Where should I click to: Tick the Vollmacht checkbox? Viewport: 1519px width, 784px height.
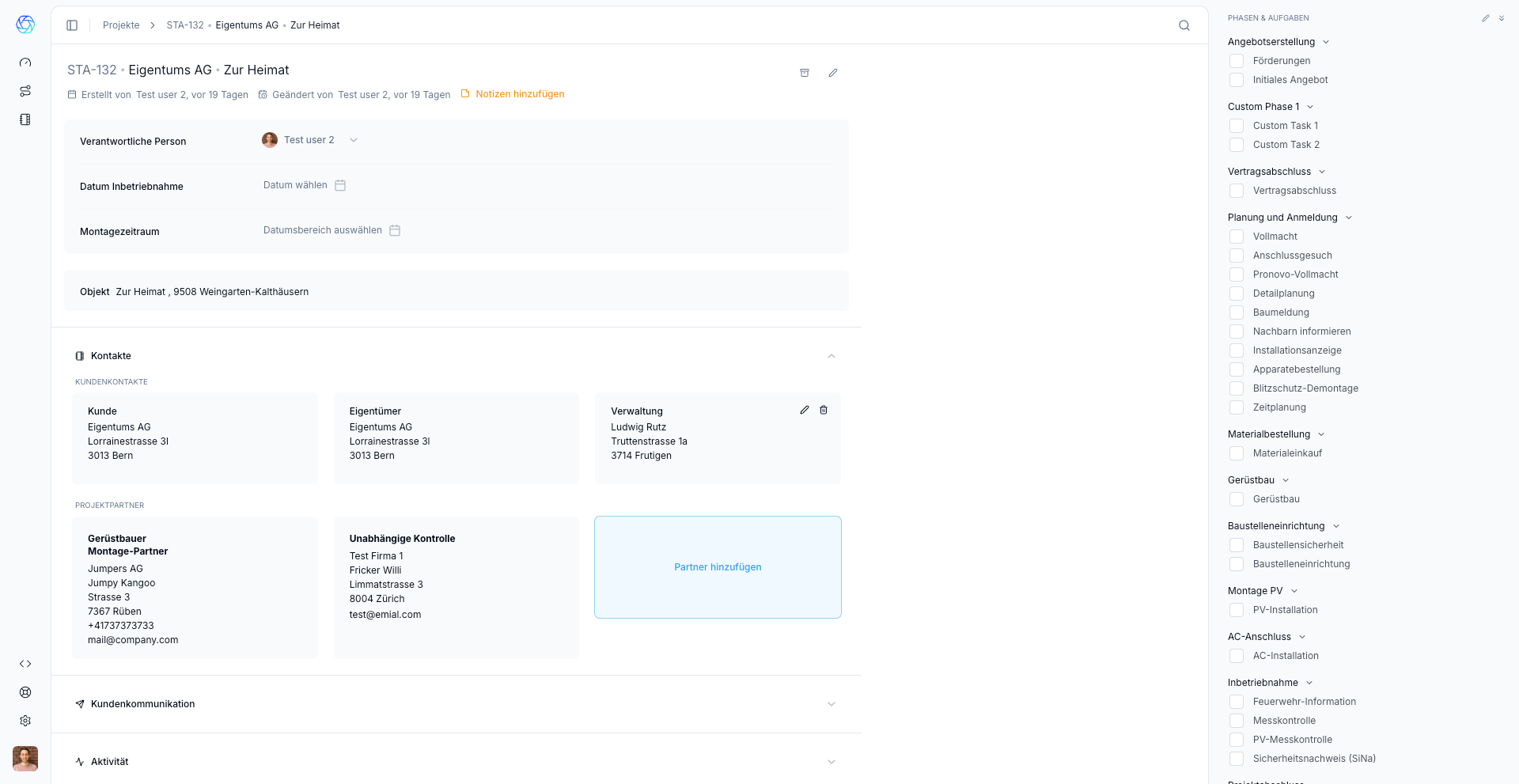[1237, 237]
